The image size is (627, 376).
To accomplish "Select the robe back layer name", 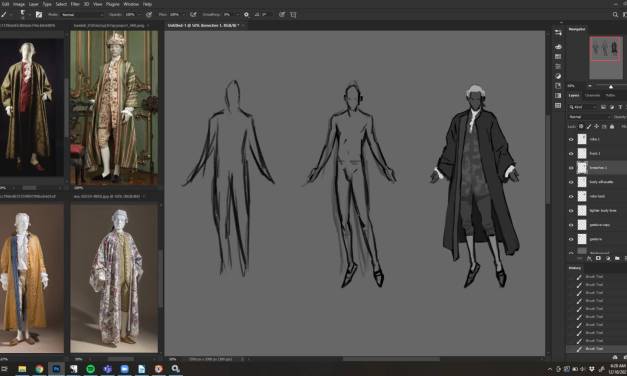I will click(x=597, y=196).
